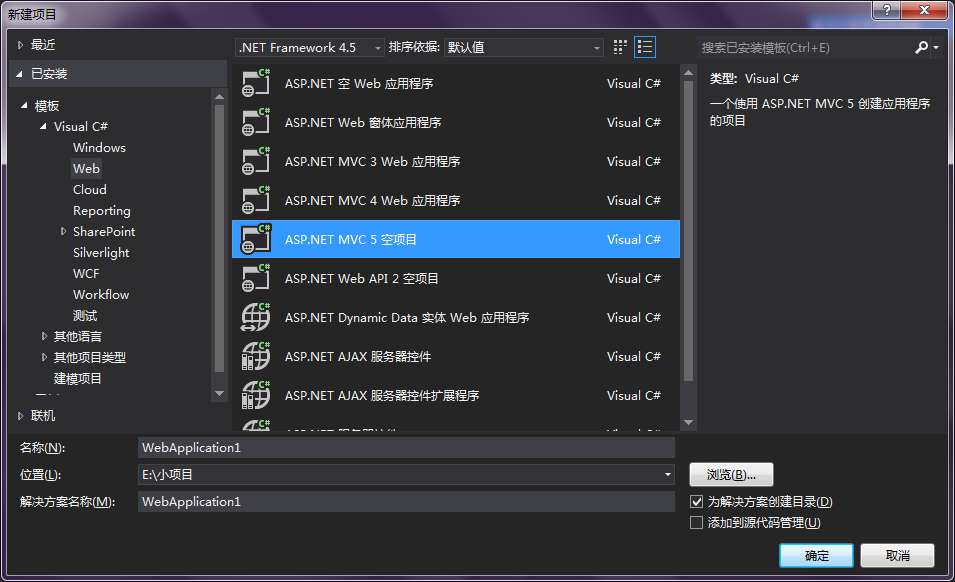Select ASP.NET Dynamic Data 实体 Web 应用程序 text
This screenshot has width=955, height=582.
(x=407, y=318)
